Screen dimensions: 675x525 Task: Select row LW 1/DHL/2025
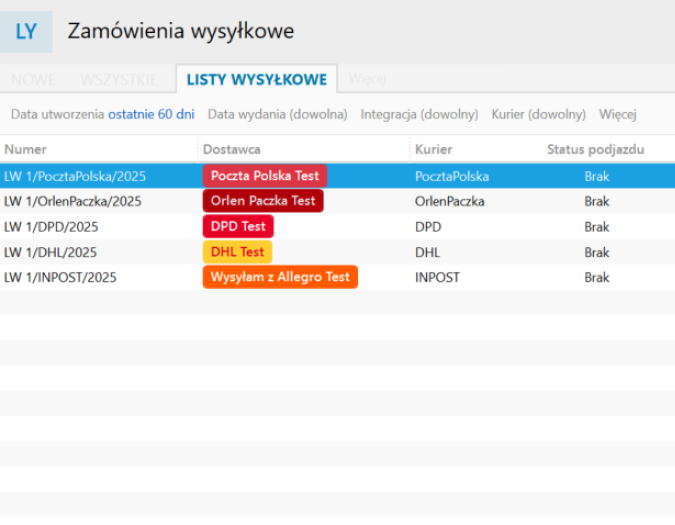click(338, 252)
